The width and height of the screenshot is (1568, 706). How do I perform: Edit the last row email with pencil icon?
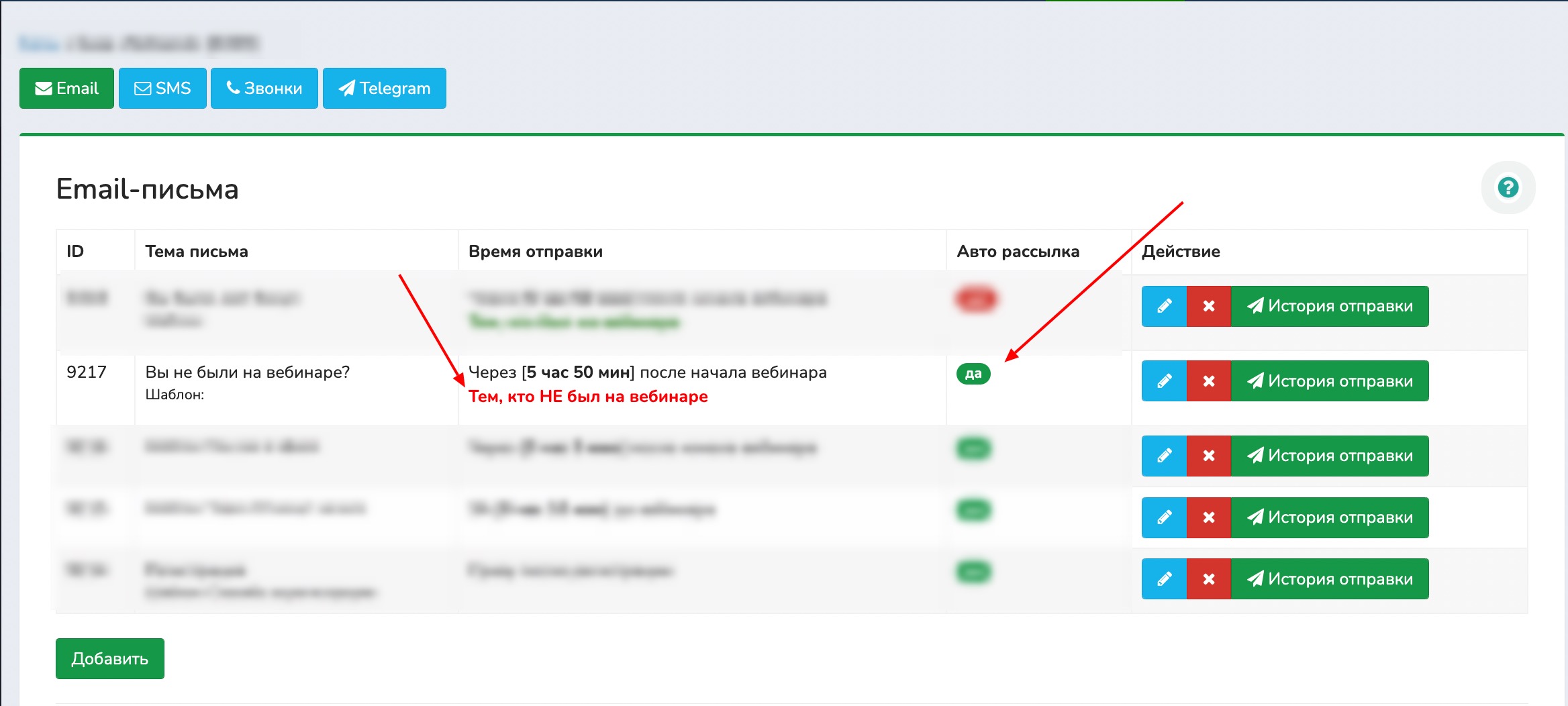pyautogui.click(x=1164, y=578)
